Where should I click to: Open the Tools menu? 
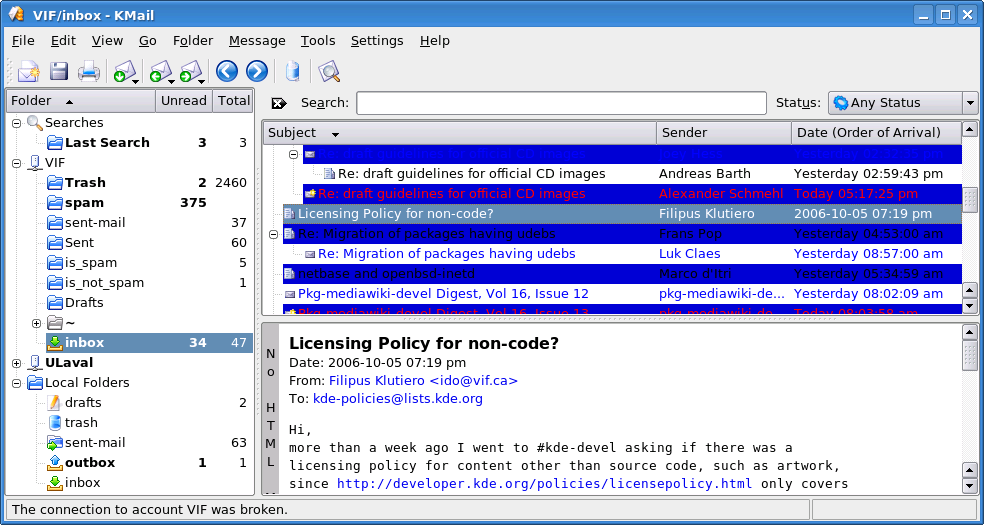click(x=318, y=41)
